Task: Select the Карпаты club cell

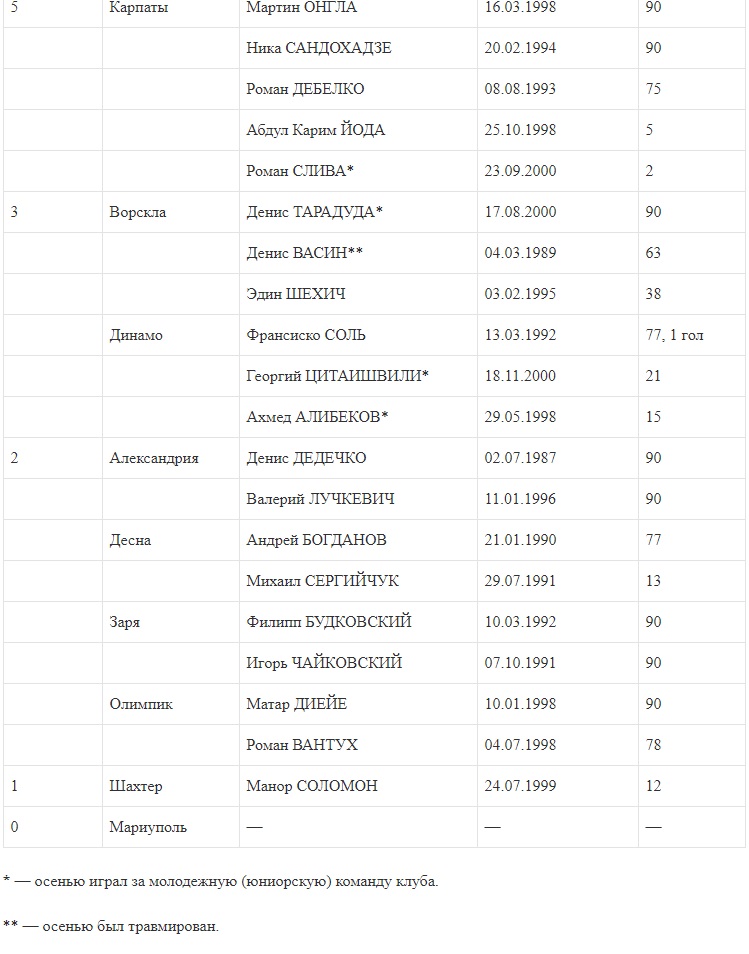Action: click(x=138, y=7)
